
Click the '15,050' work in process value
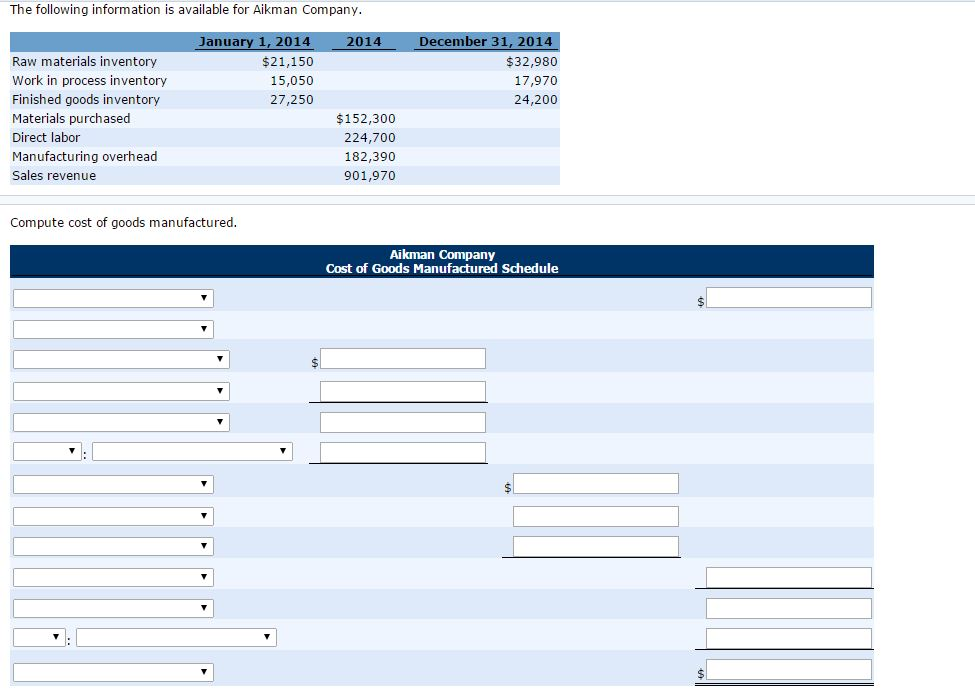292,81
